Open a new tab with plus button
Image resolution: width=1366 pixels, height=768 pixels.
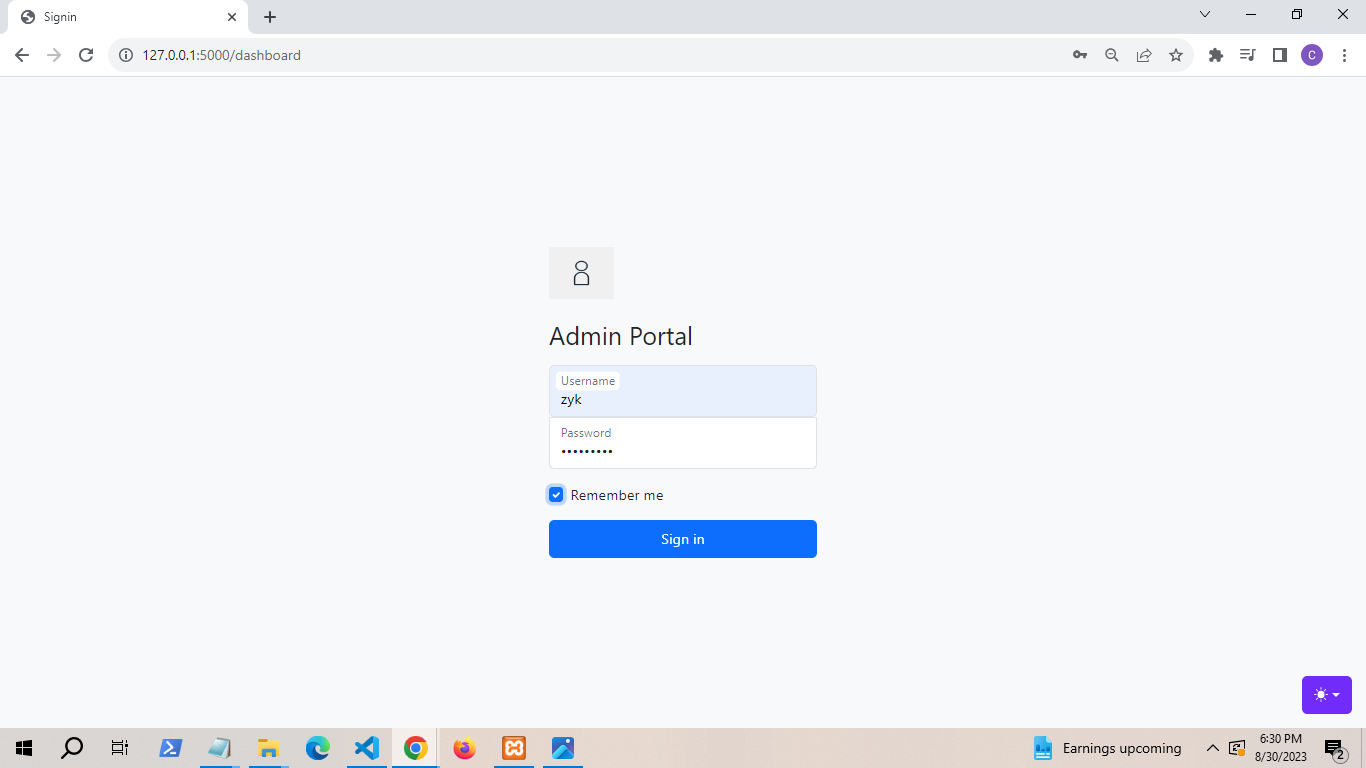tap(270, 17)
